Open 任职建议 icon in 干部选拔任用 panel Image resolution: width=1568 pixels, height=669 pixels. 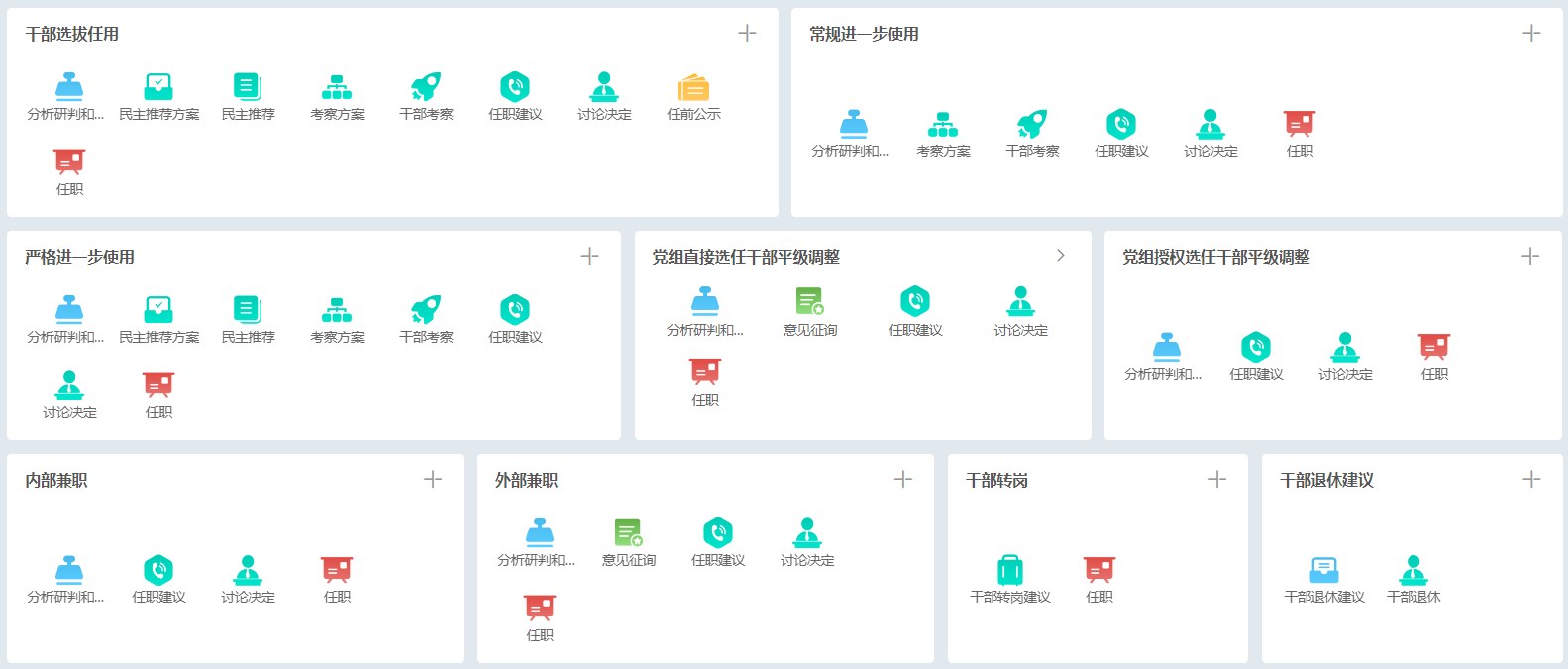click(x=515, y=87)
